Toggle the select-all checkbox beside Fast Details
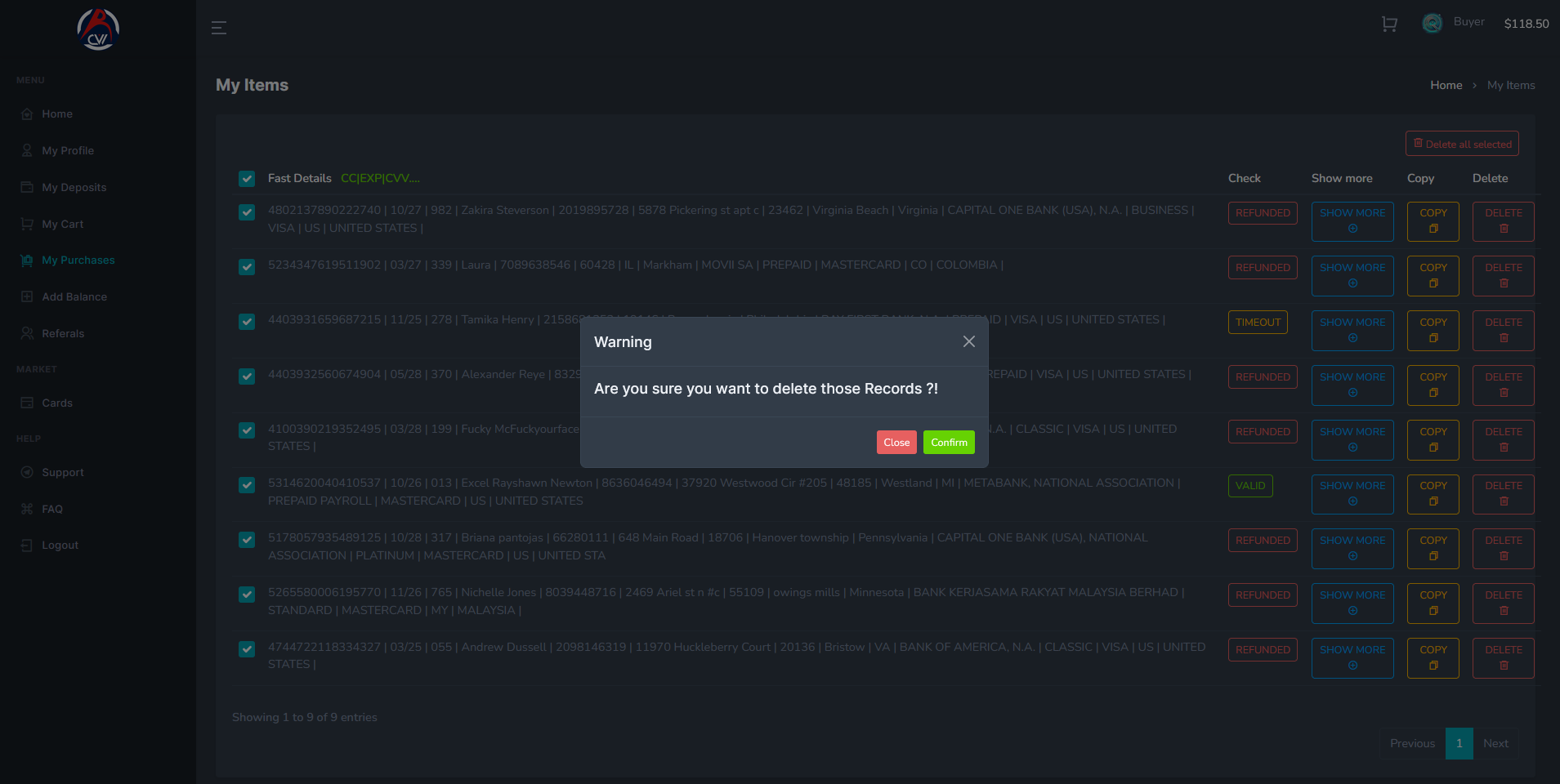The height and width of the screenshot is (784, 1560). coord(247,179)
